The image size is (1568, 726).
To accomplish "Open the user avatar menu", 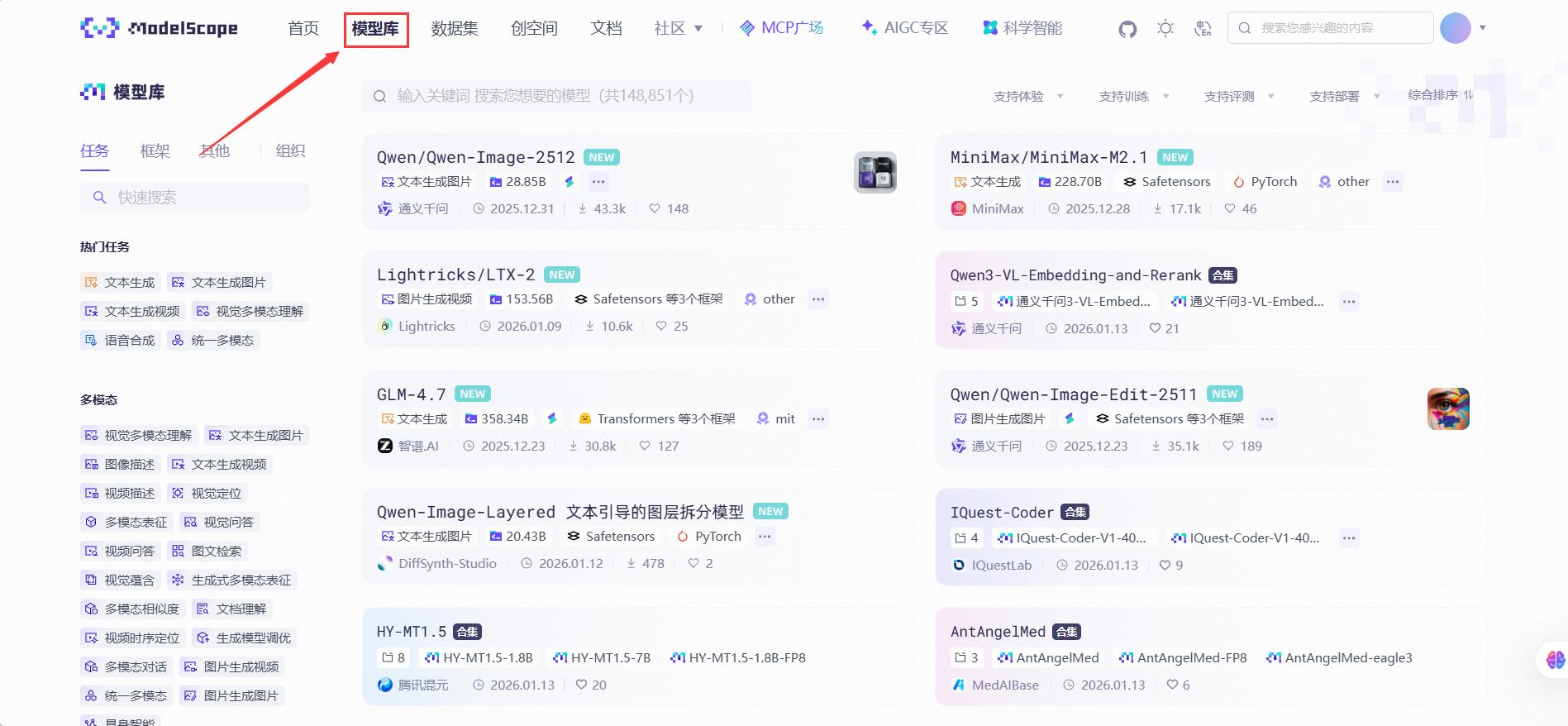I will click(x=1455, y=28).
